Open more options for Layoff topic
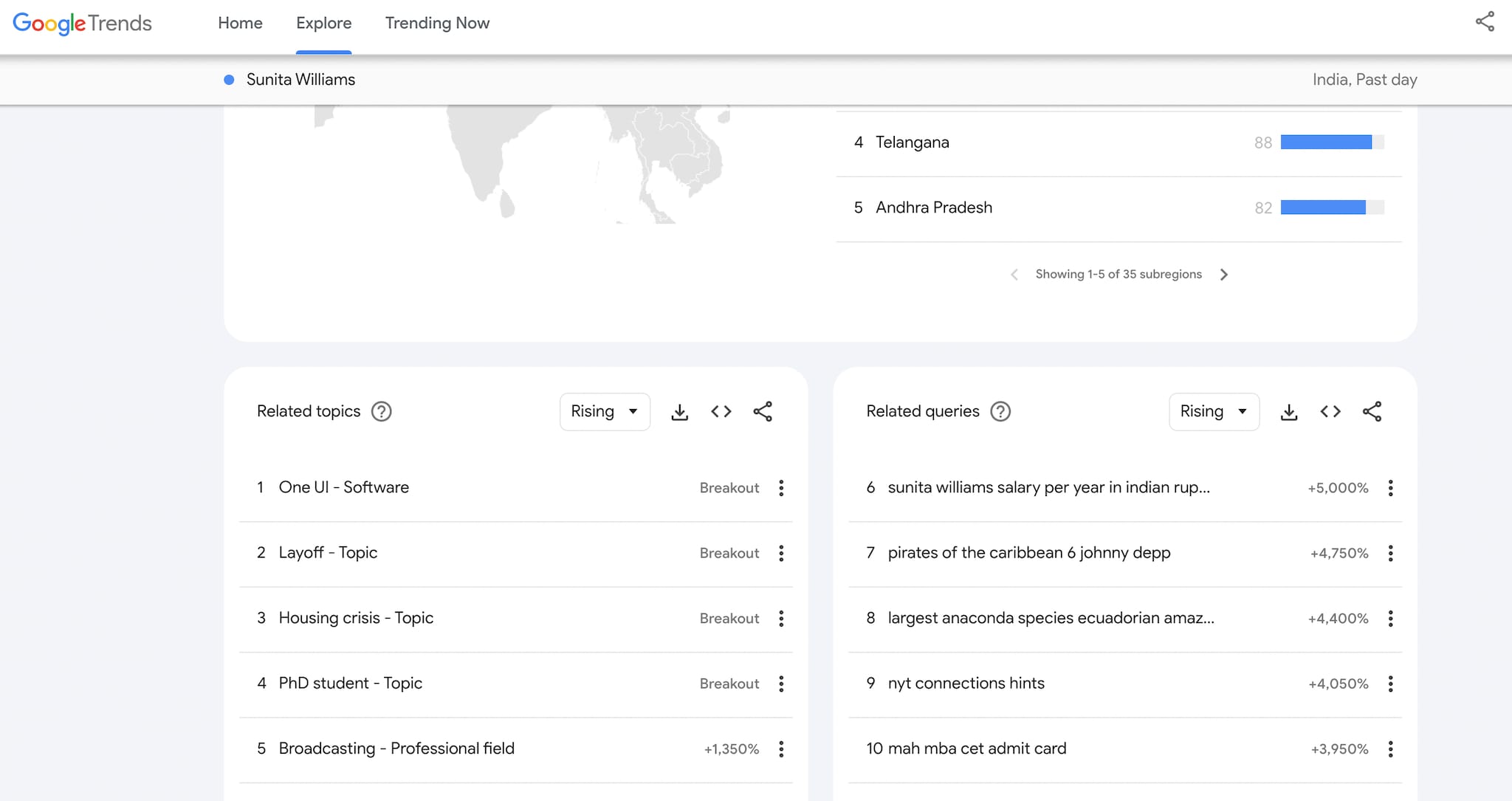Image resolution: width=1512 pixels, height=801 pixels. pos(781,553)
